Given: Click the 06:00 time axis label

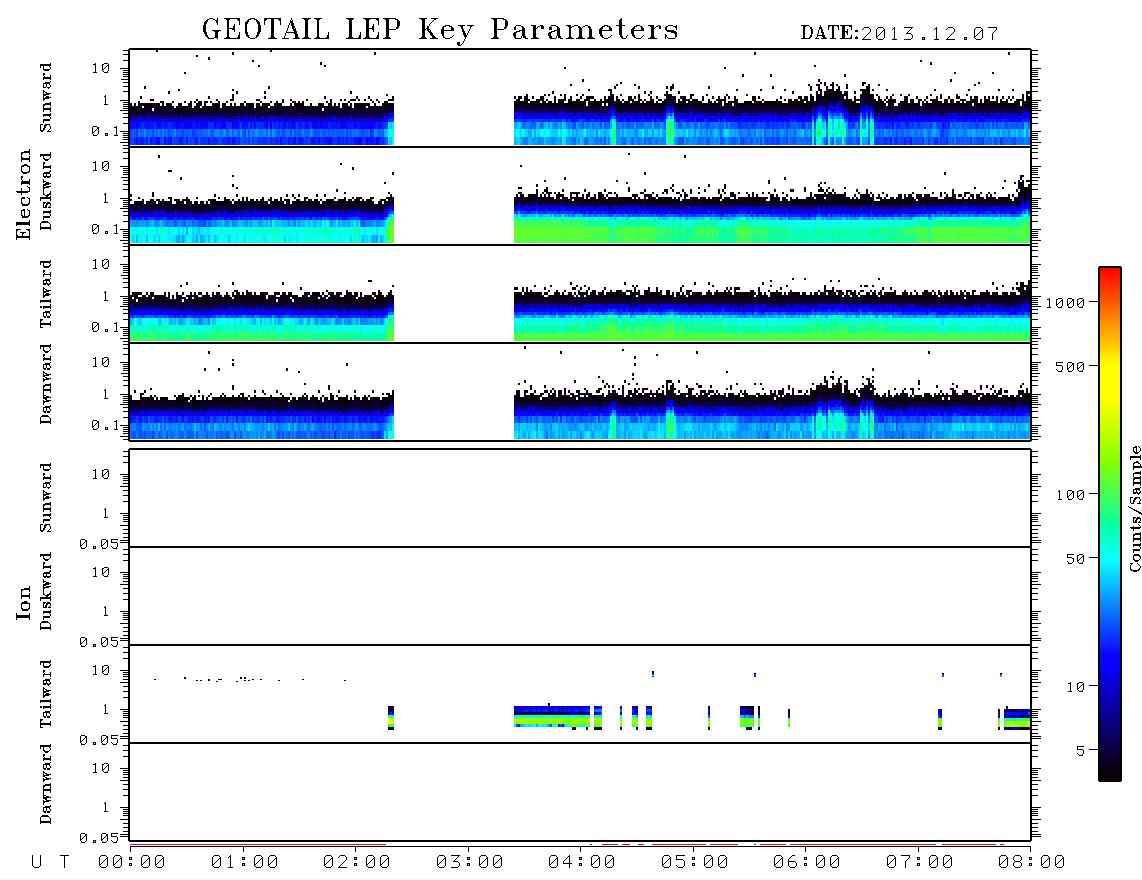Looking at the screenshot, I should point(807,863).
